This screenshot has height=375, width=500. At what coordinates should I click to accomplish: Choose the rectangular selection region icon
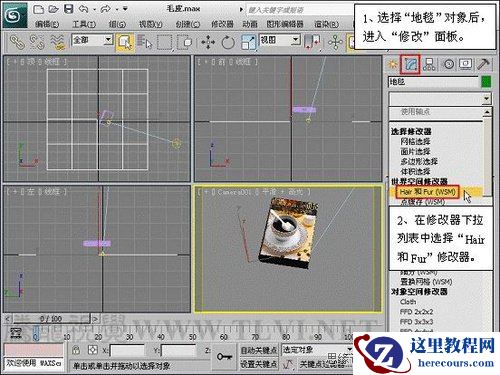(x=165, y=42)
